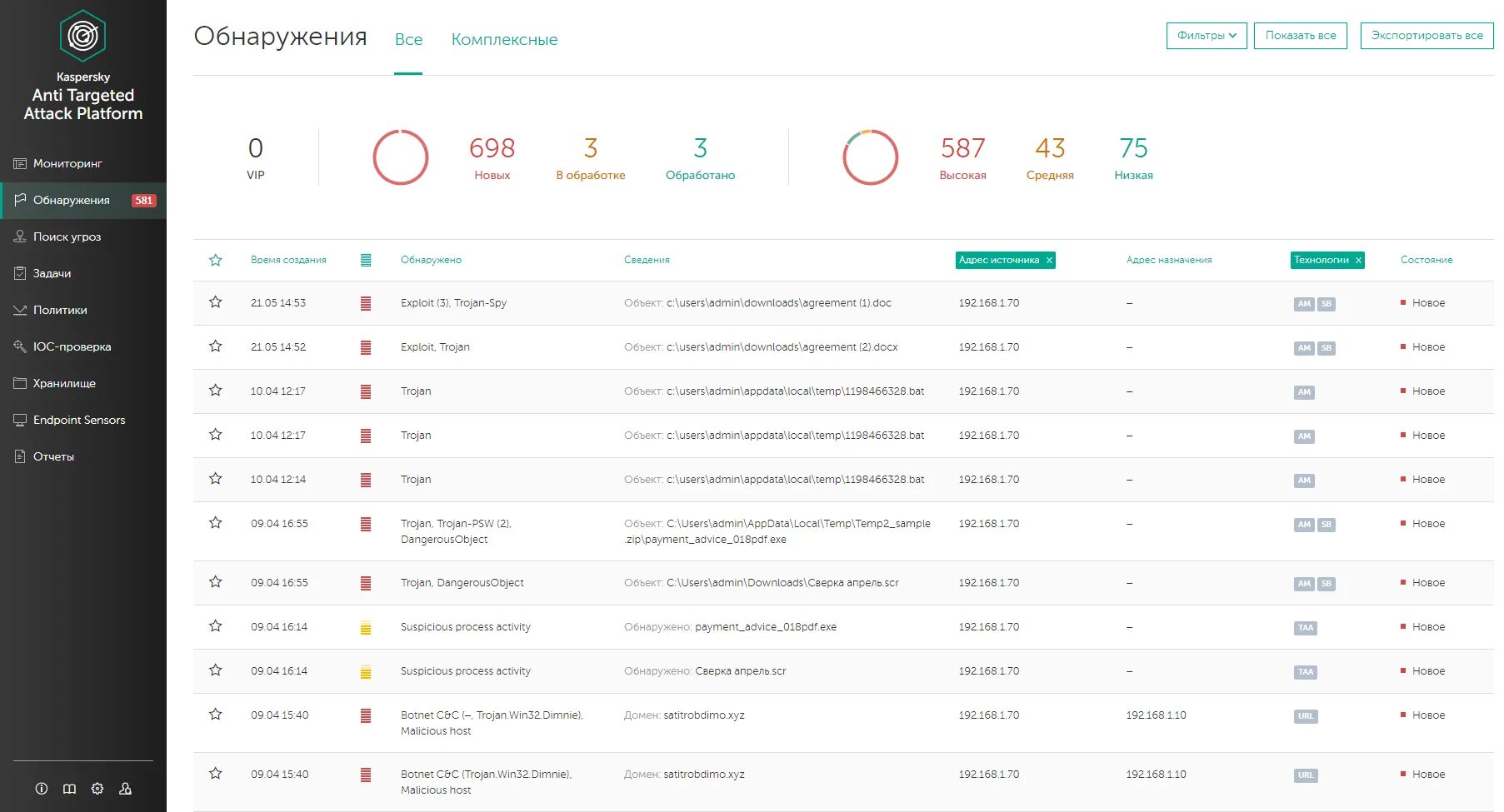The image size is (1504, 812).
Task: Remove the Технологии filter
Action: pyautogui.click(x=1358, y=261)
